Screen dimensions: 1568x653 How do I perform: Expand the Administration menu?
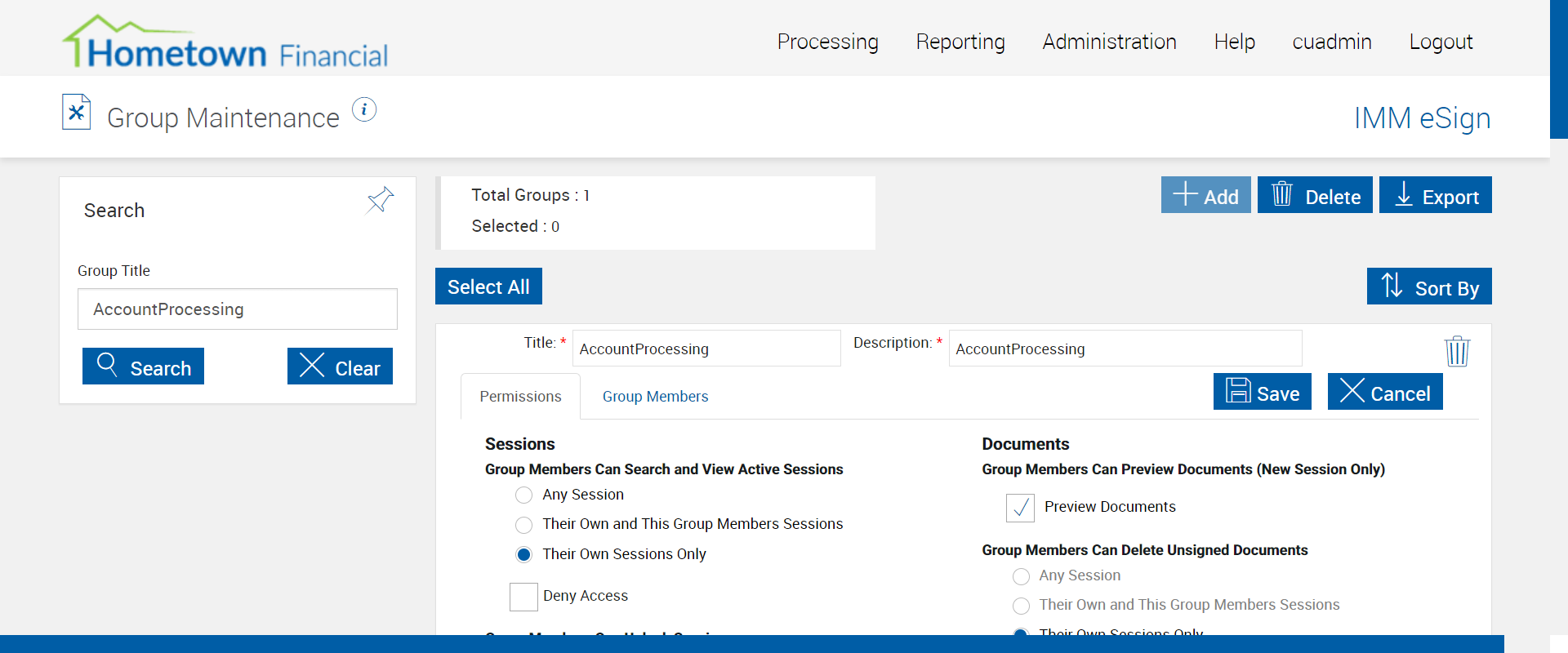1109,42
